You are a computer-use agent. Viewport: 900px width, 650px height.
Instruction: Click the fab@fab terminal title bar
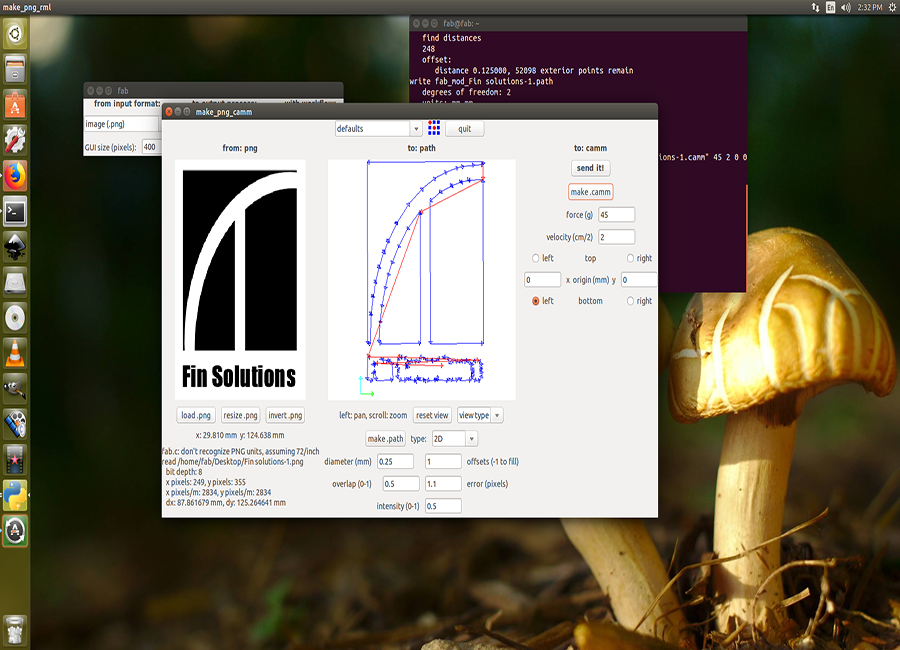[578, 24]
